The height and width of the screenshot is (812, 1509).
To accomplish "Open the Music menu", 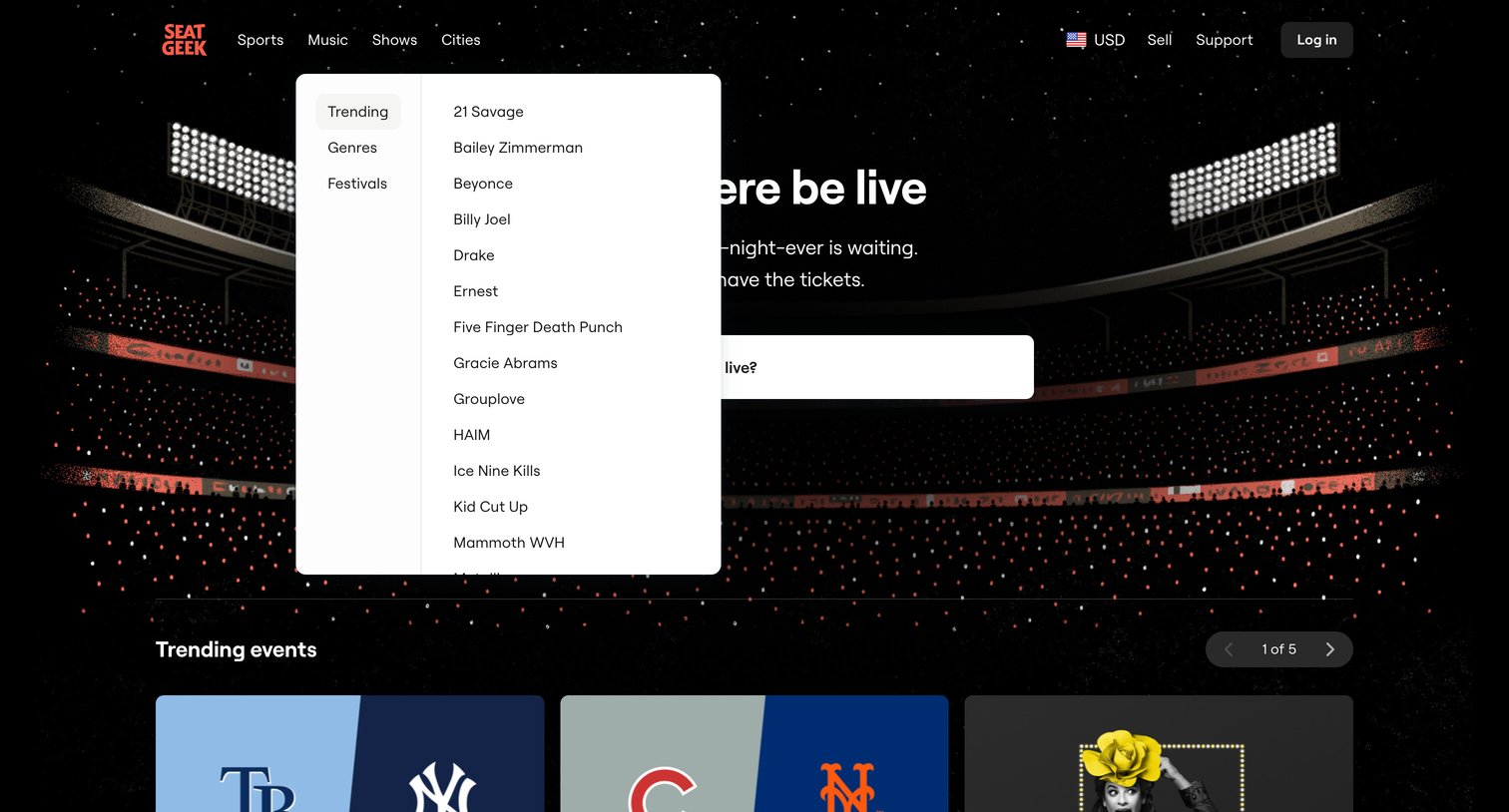I will click(x=327, y=40).
